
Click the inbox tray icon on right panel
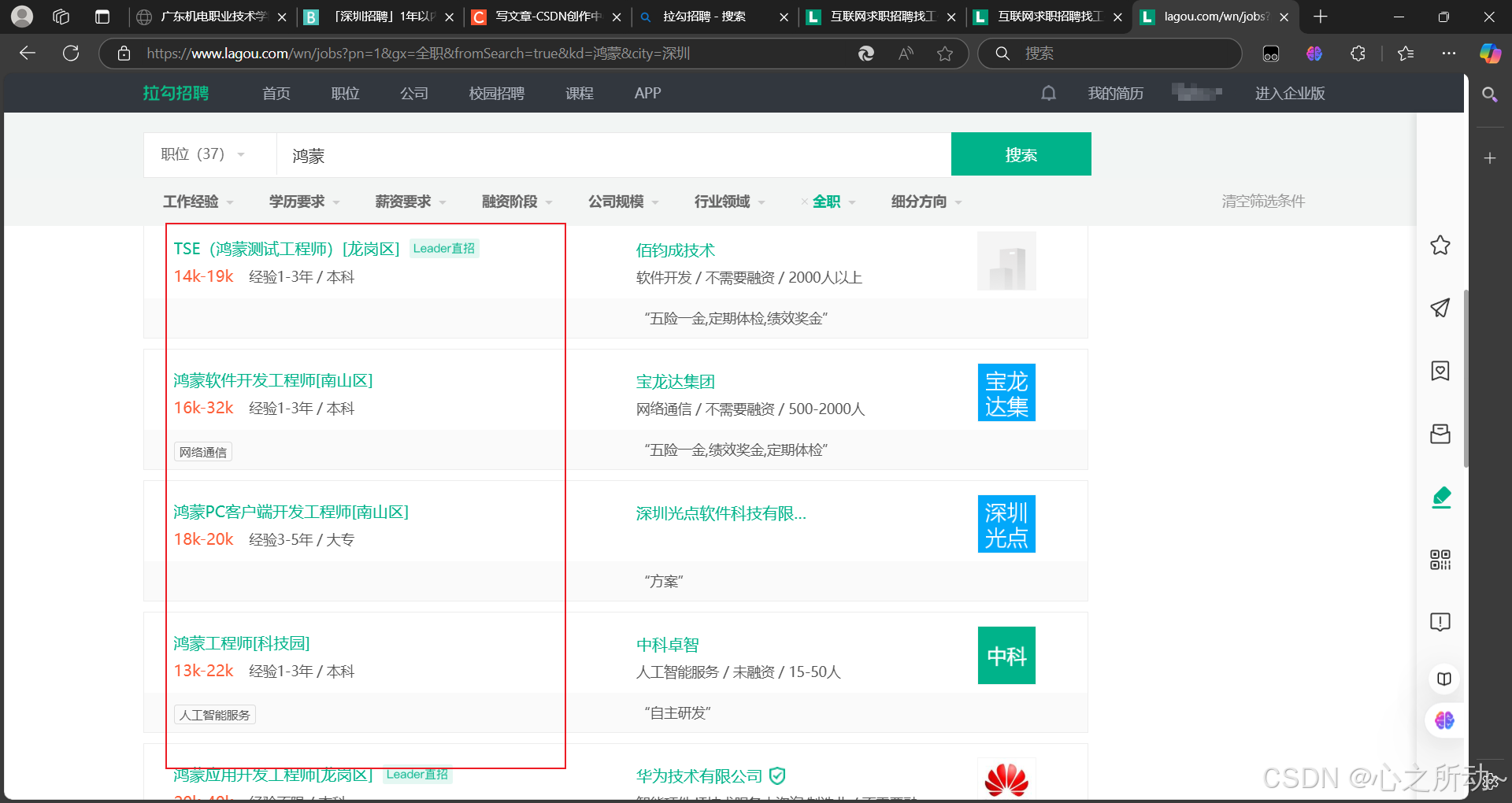point(1440,434)
